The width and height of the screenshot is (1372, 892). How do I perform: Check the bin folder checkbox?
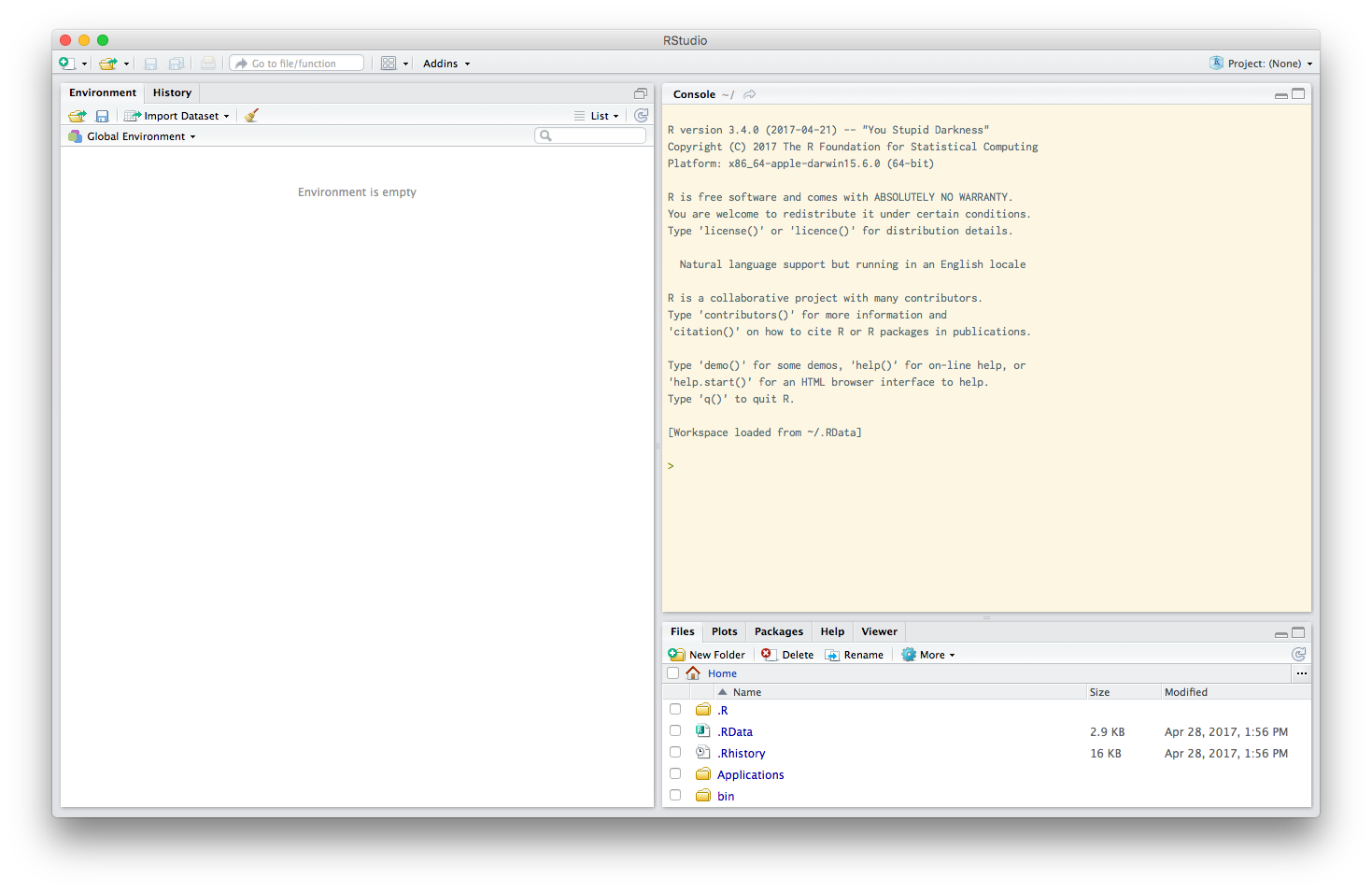(x=675, y=795)
